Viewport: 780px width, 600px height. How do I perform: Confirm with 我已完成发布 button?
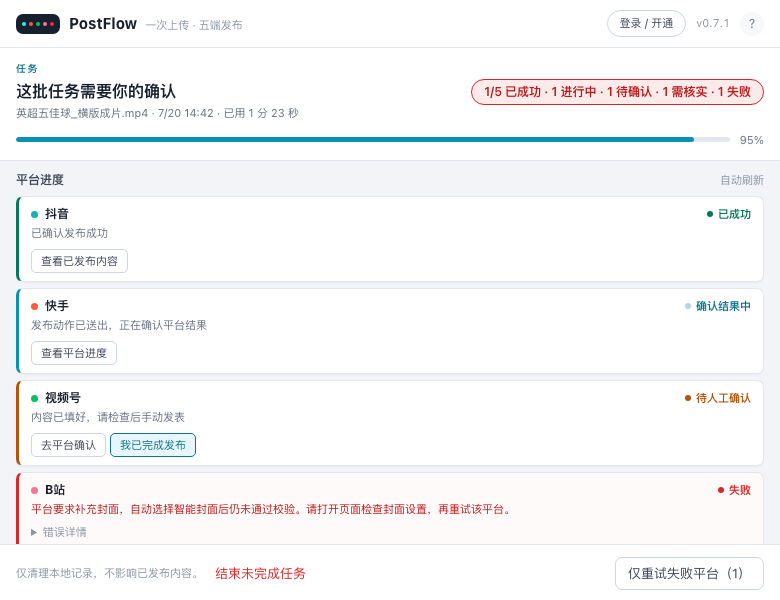tap(153, 445)
